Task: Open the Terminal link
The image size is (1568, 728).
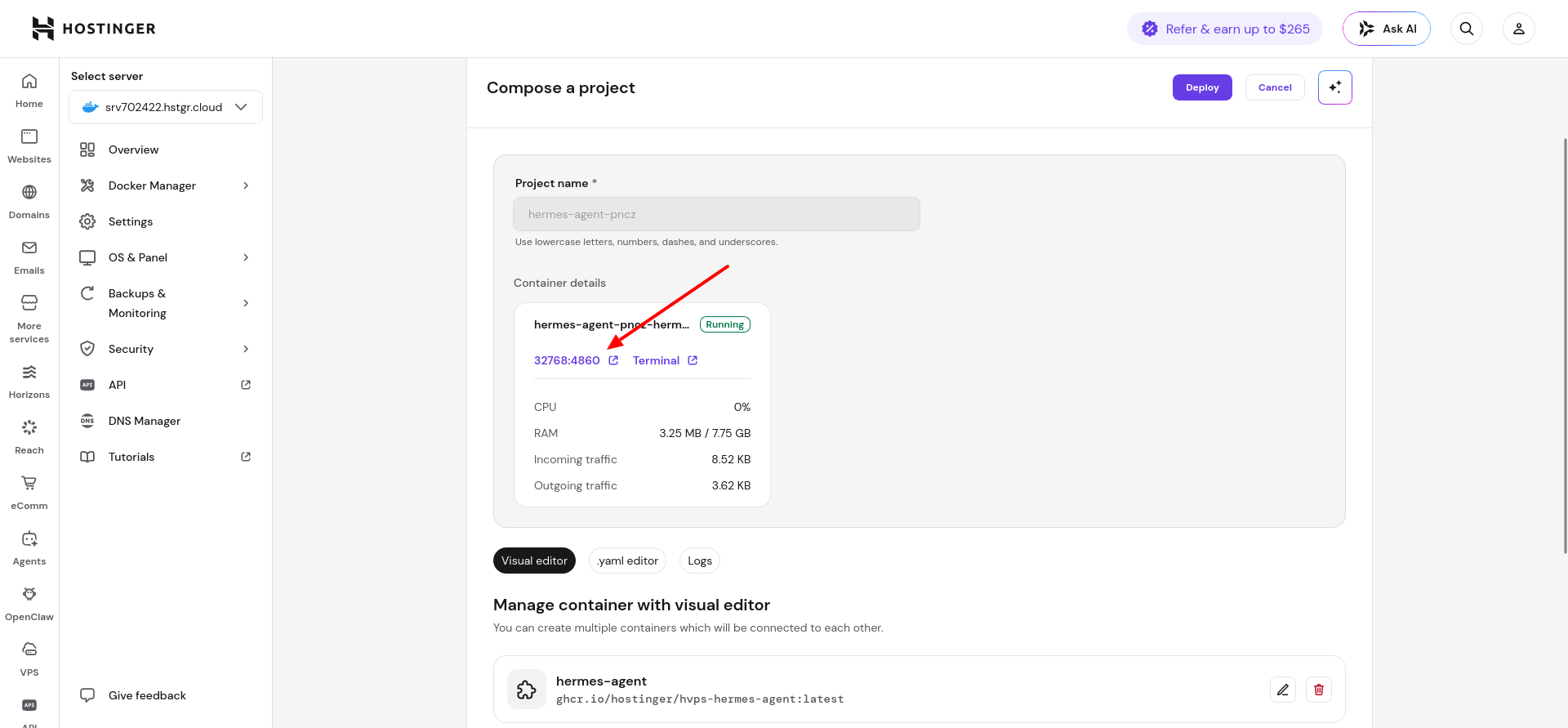Action: [656, 360]
